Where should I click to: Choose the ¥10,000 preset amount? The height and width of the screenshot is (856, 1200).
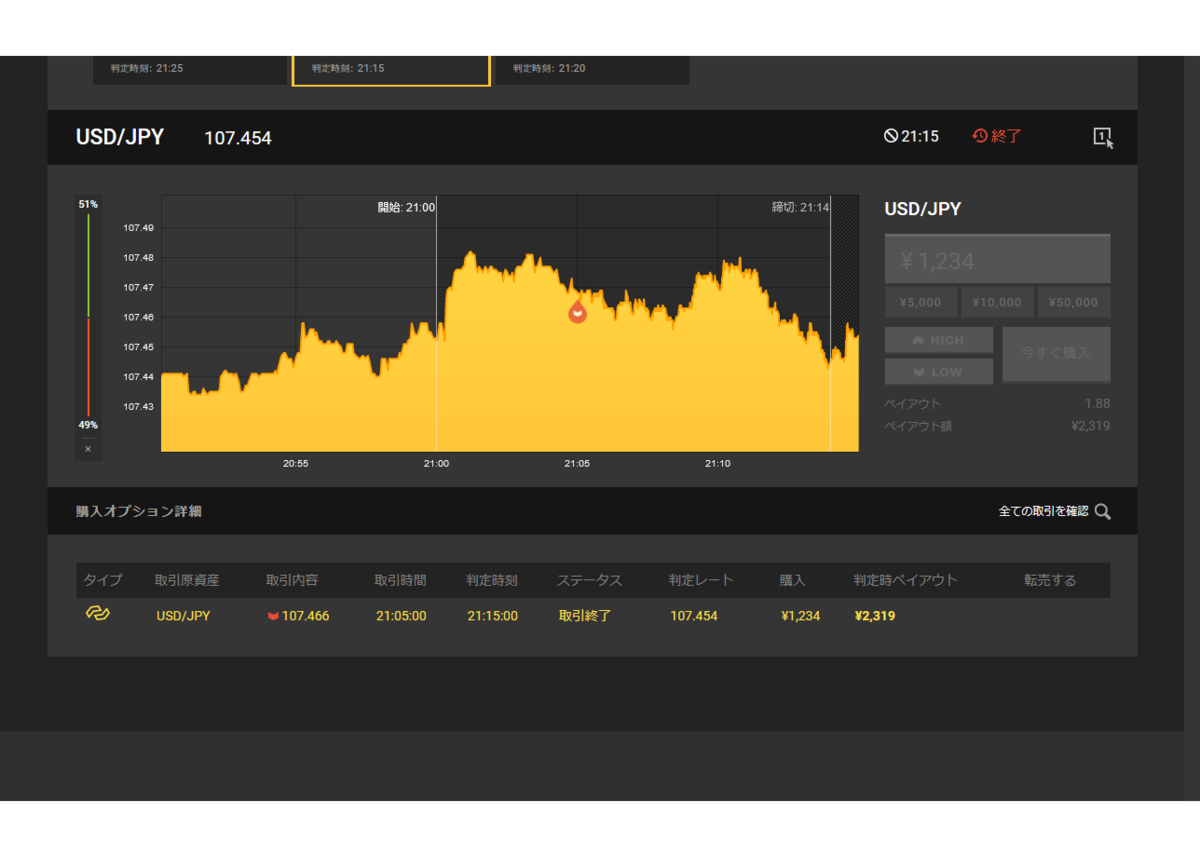click(x=997, y=302)
